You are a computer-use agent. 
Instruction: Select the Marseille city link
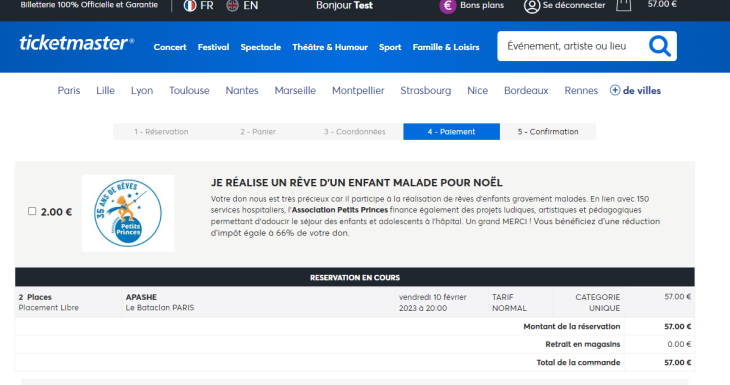tap(295, 90)
